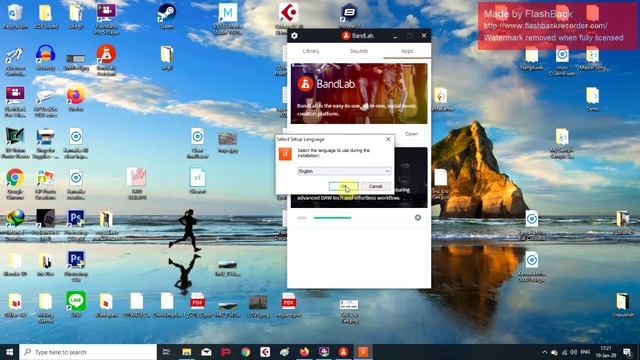Select the Demo folder on desktop
The height and width of the screenshot is (360, 640).
point(592,99)
